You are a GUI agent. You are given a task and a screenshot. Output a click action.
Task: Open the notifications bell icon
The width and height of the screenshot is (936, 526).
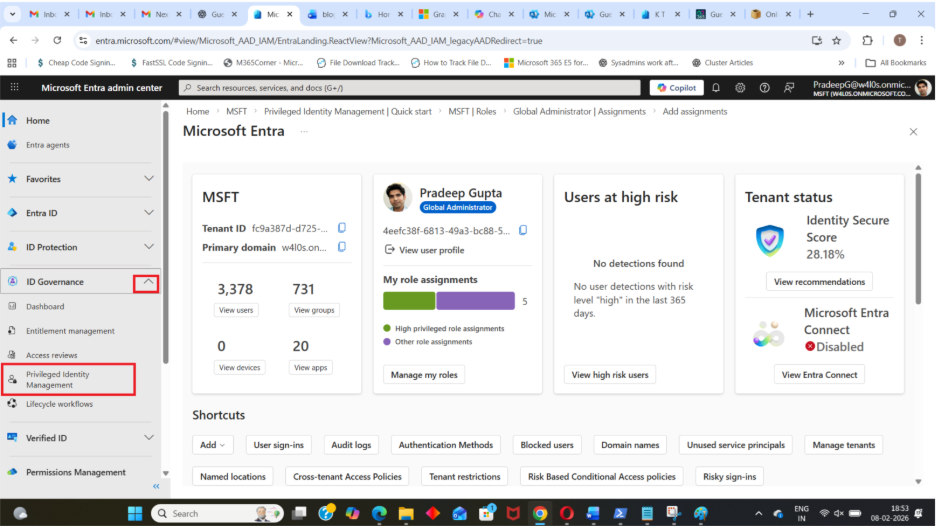point(717,88)
